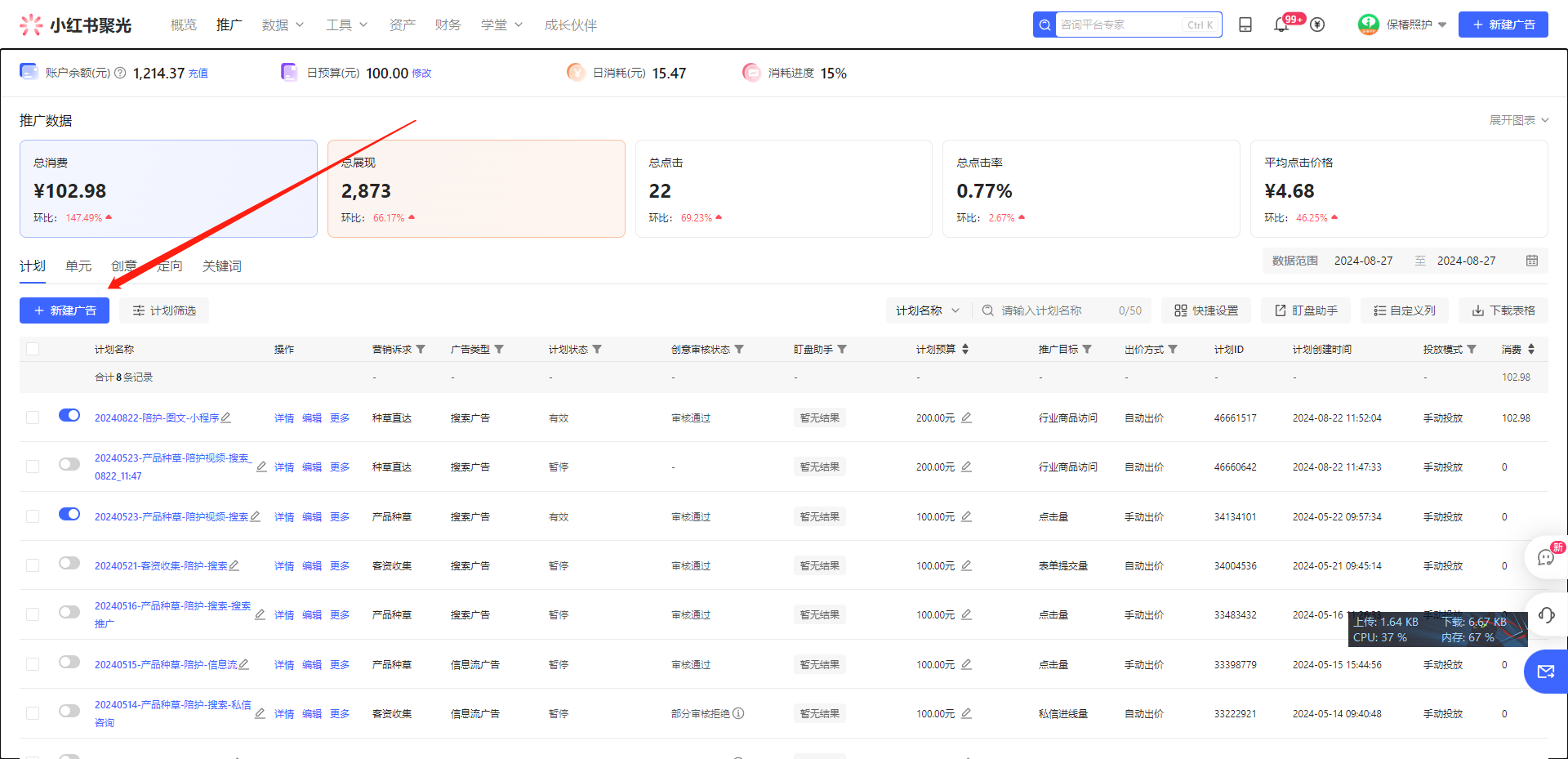Image resolution: width=1568 pixels, height=759 pixels.
Task: Open the floating headset support icon
Action: 1546,614
